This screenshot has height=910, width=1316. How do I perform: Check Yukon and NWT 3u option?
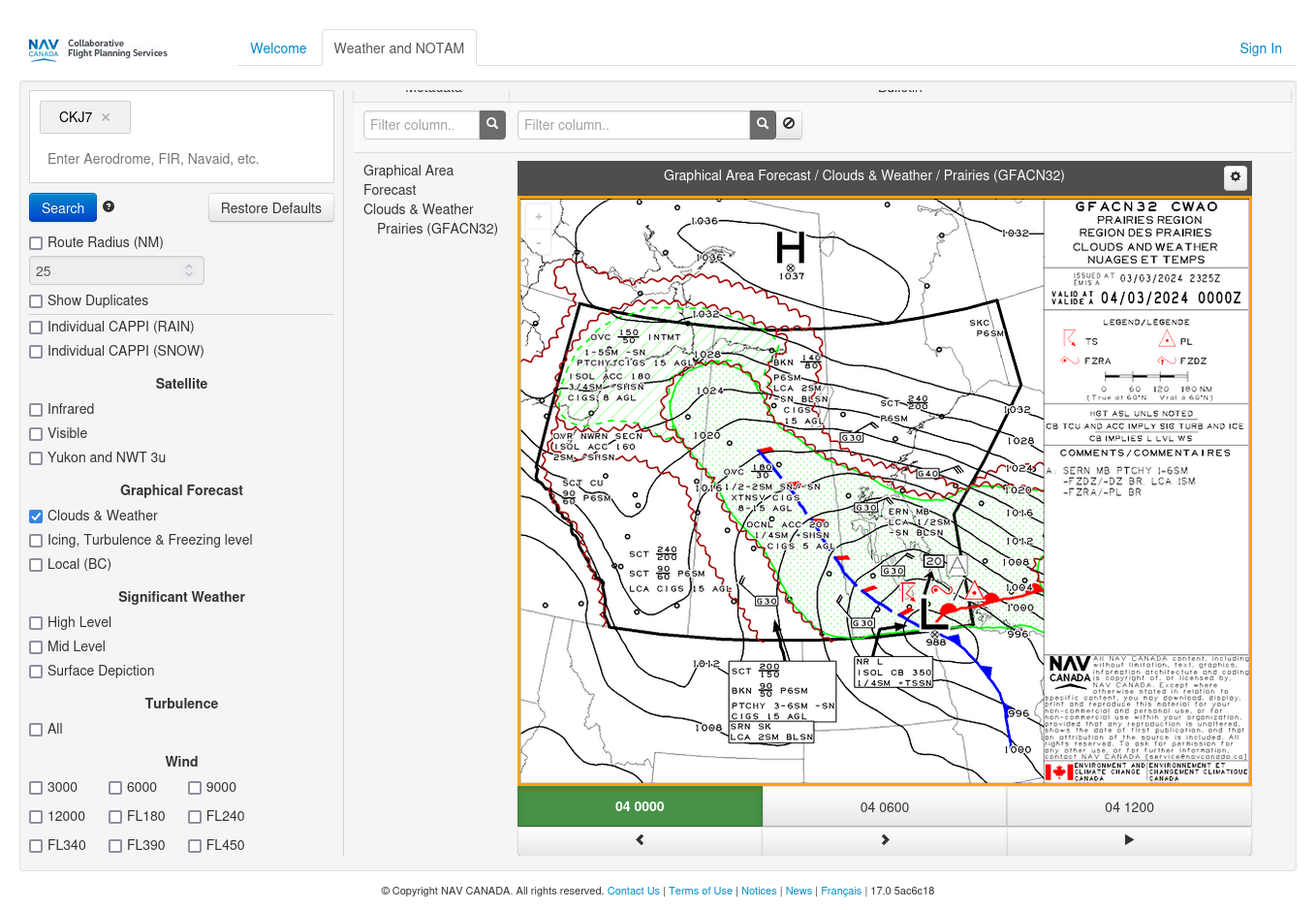pyautogui.click(x=36, y=458)
